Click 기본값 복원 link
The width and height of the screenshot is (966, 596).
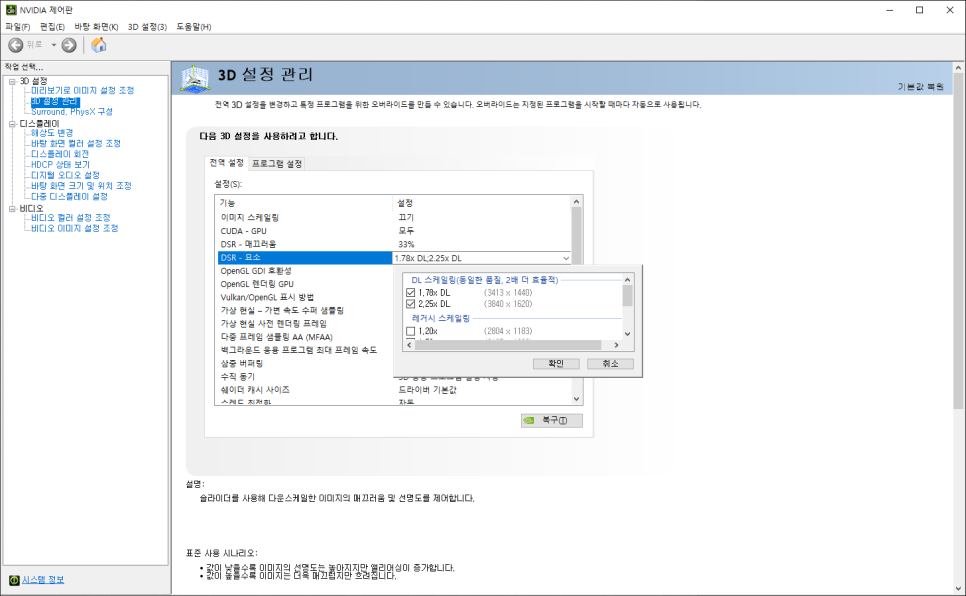click(920, 87)
